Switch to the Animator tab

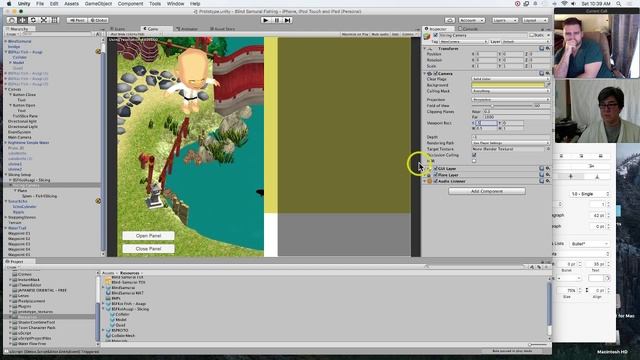[x=187, y=29]
